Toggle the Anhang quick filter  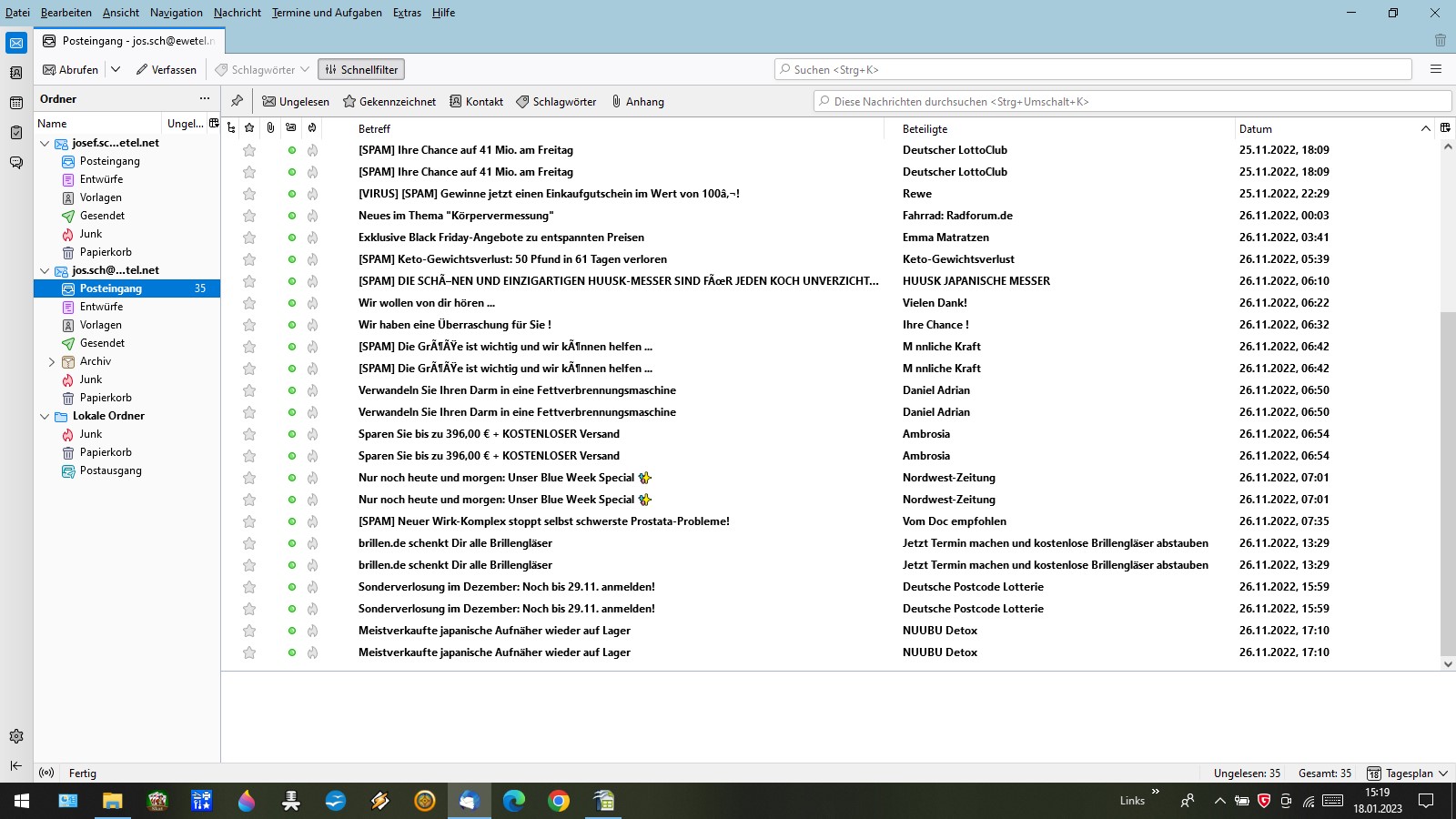[638, 102]
